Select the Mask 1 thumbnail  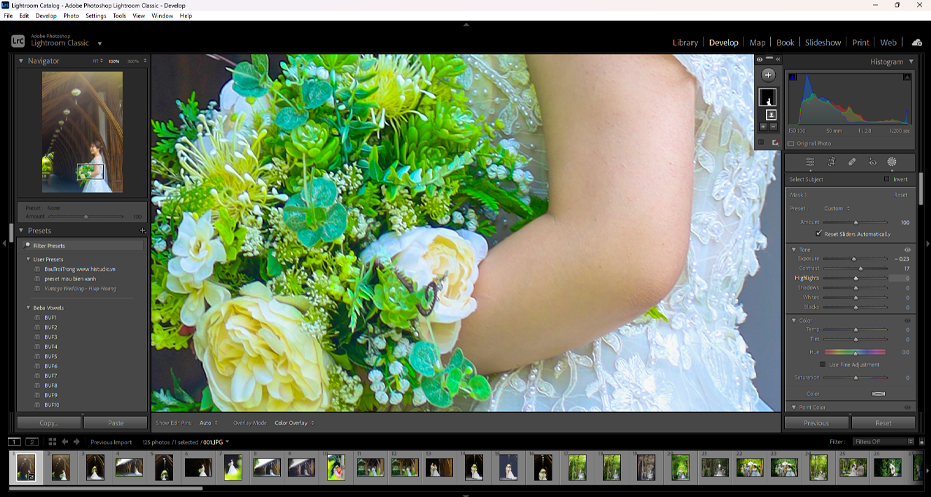tap(768, 97)
